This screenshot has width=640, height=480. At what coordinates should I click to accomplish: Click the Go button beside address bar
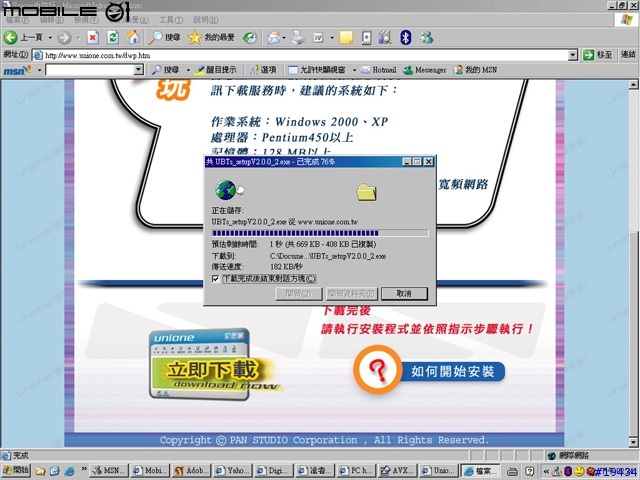(x=597, y=55)
